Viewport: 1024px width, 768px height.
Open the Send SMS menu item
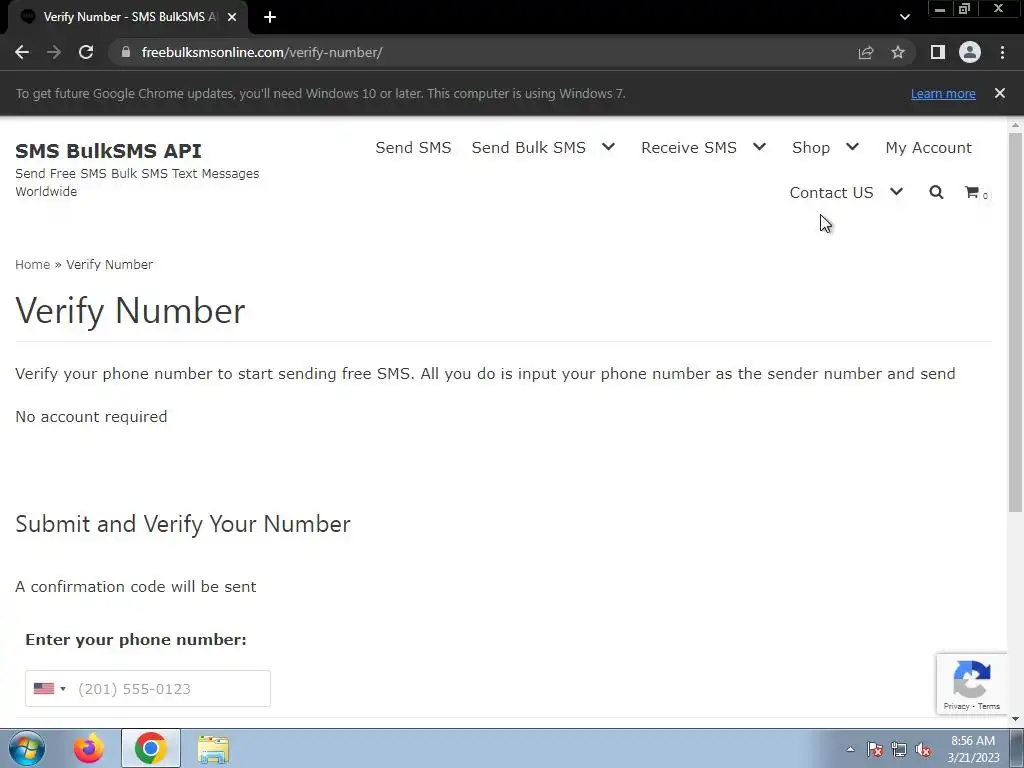(413, 148)
